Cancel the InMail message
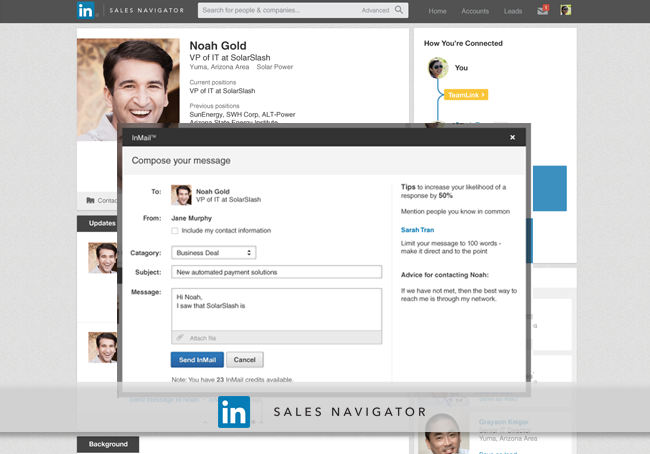The height and width of the screenshot is (454, 650). 244,360
